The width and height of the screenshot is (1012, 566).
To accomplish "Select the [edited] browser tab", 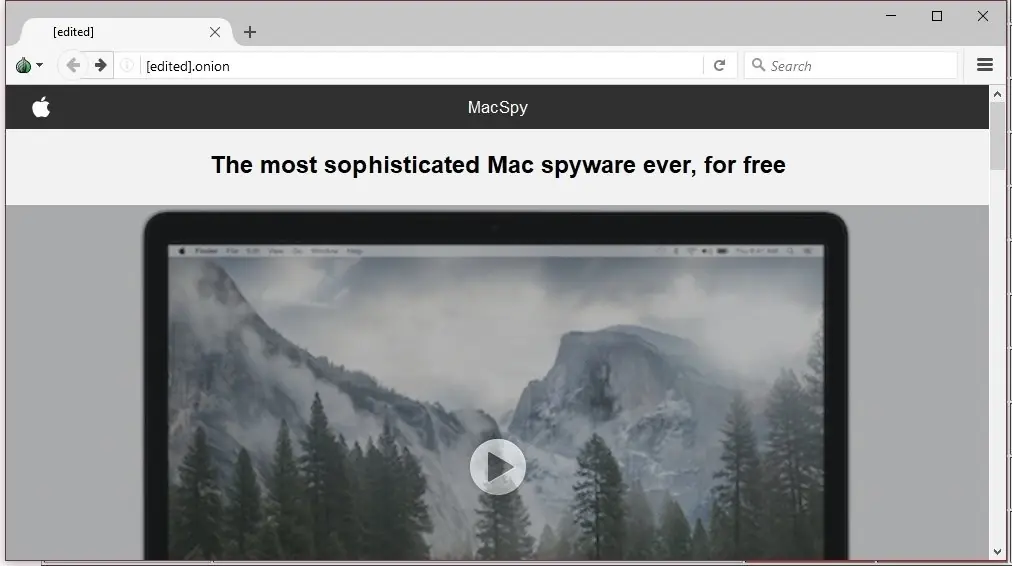I will [x=126, y=32].
